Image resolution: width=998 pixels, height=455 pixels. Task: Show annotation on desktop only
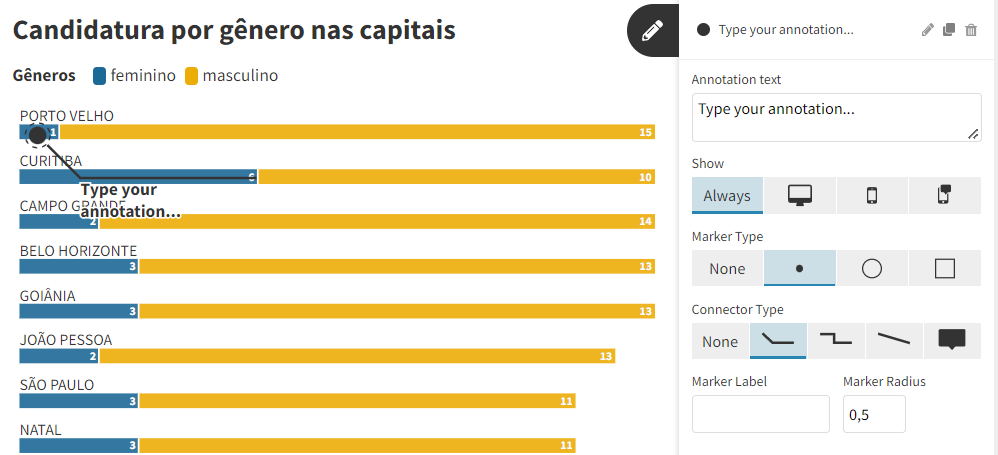coord(800,196)
